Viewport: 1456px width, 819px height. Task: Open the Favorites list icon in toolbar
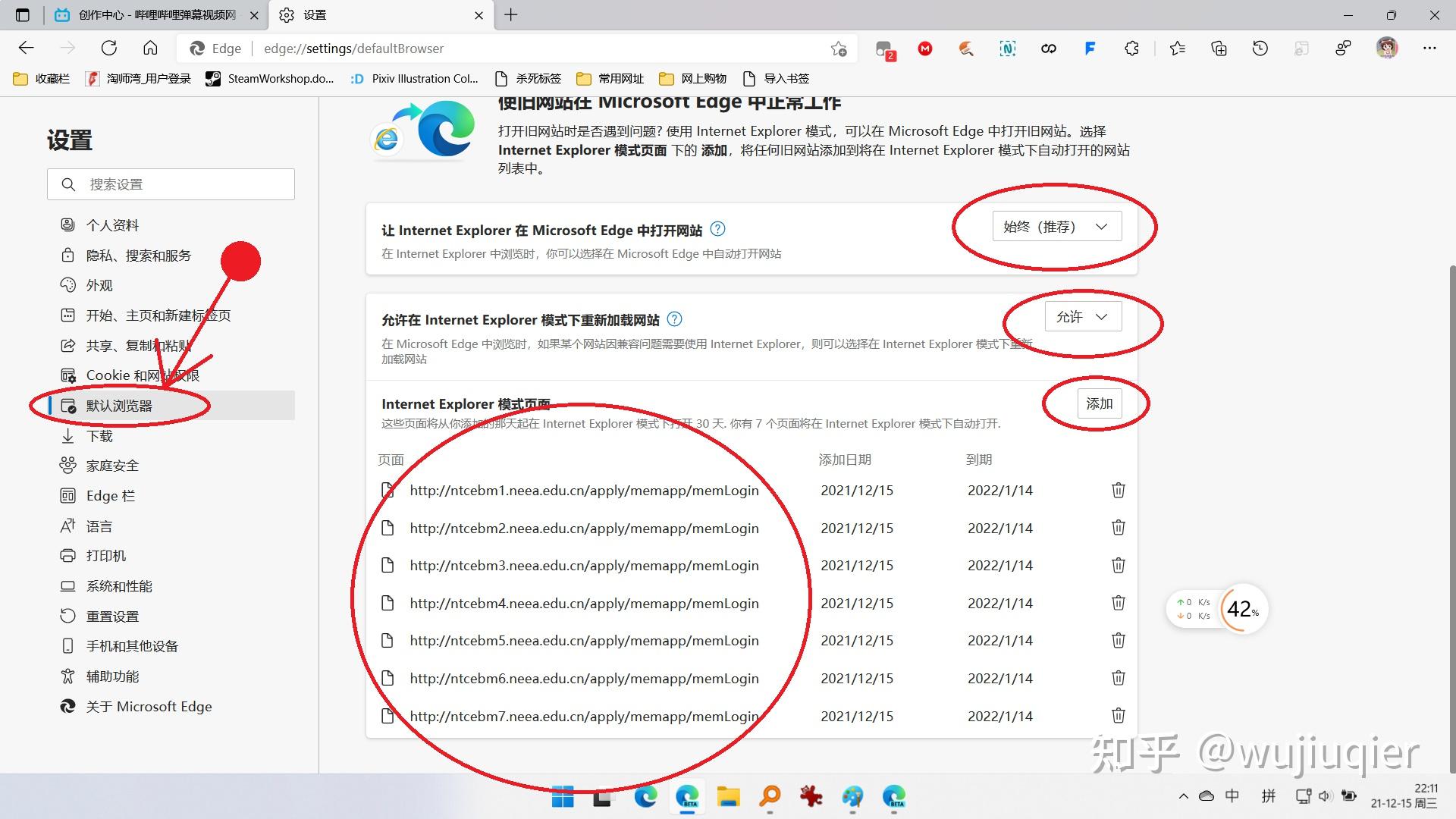click(1177, 49)
